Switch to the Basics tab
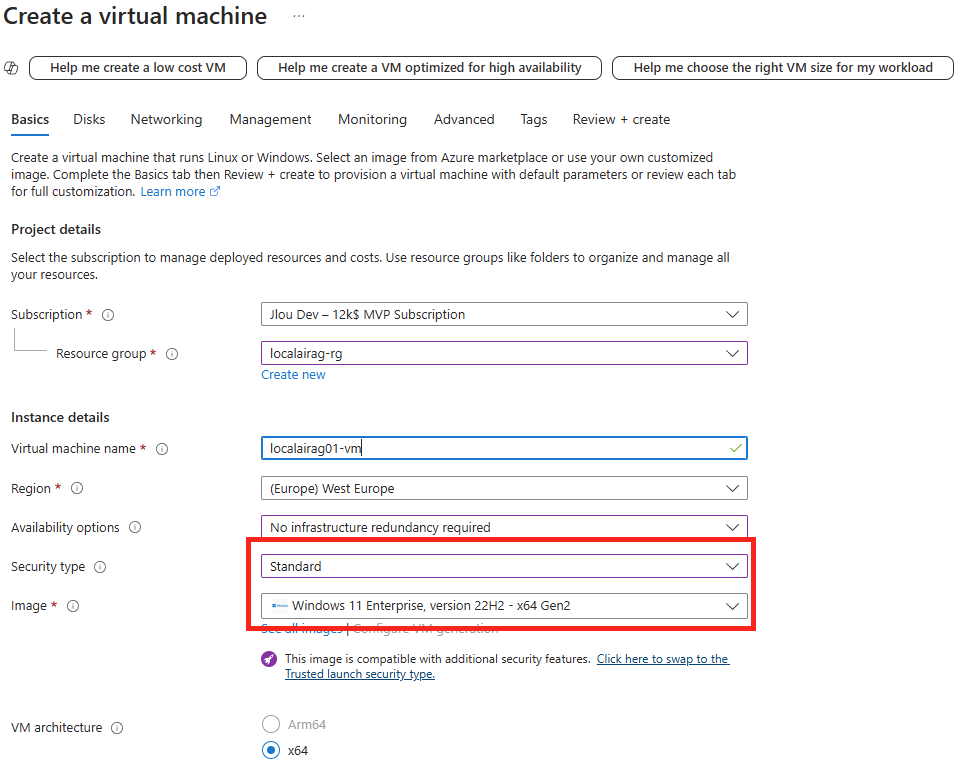Viewport: 962px width, 769px height. 30,120
